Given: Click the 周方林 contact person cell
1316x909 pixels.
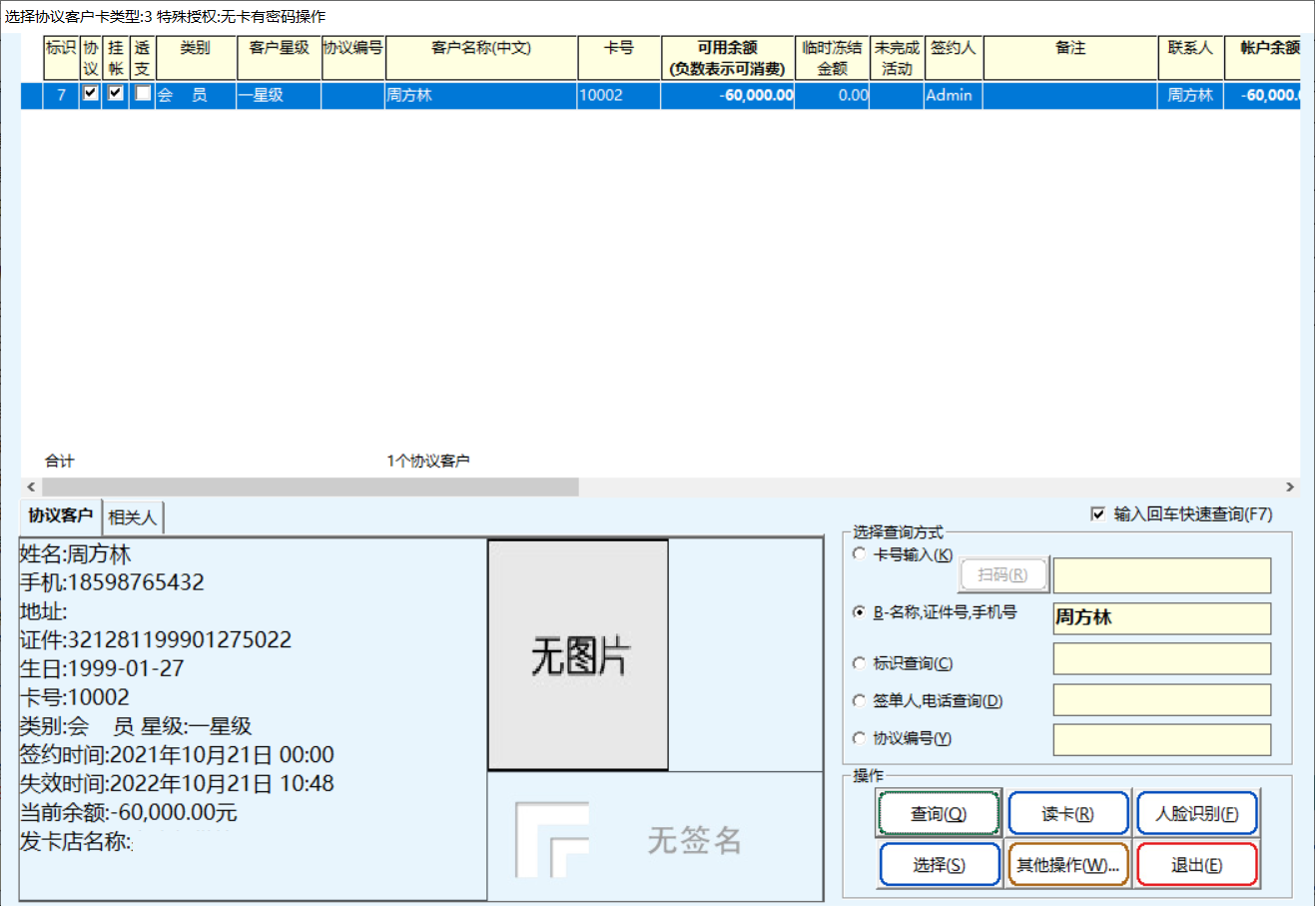Looking at the screenshot, I should [1191, 95].
